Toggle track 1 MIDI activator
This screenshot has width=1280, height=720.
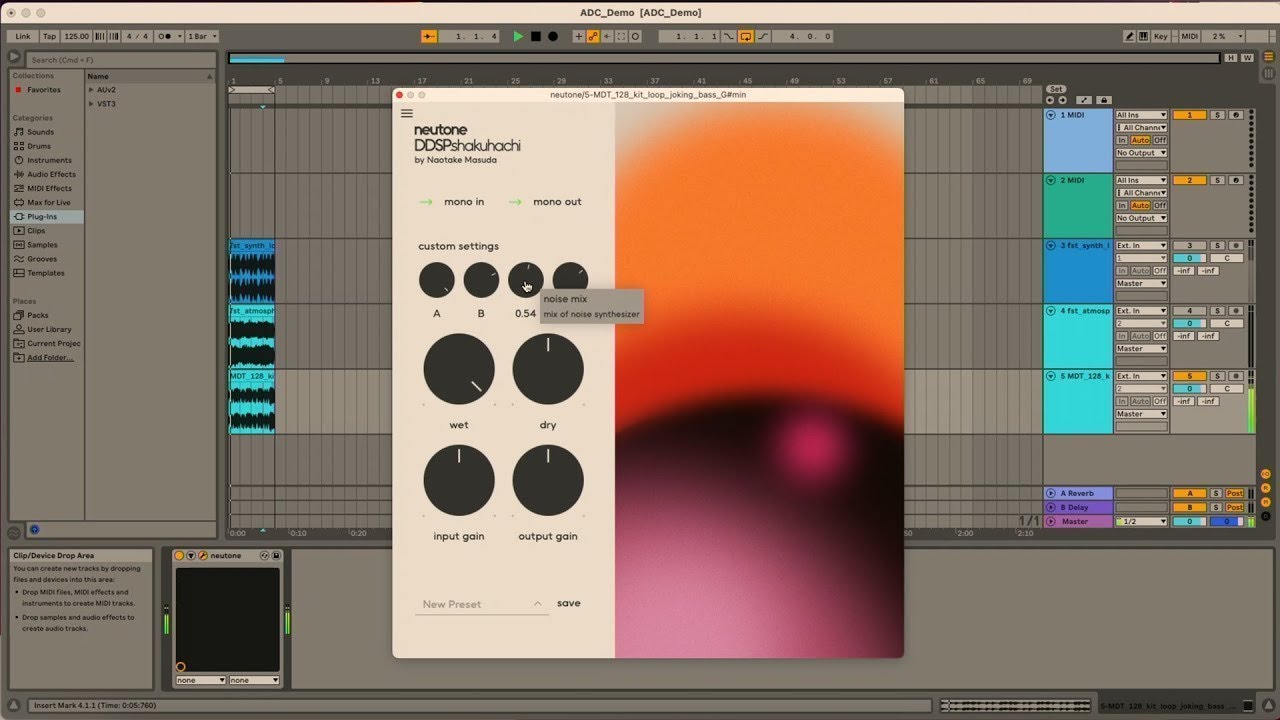[1190, 115]
